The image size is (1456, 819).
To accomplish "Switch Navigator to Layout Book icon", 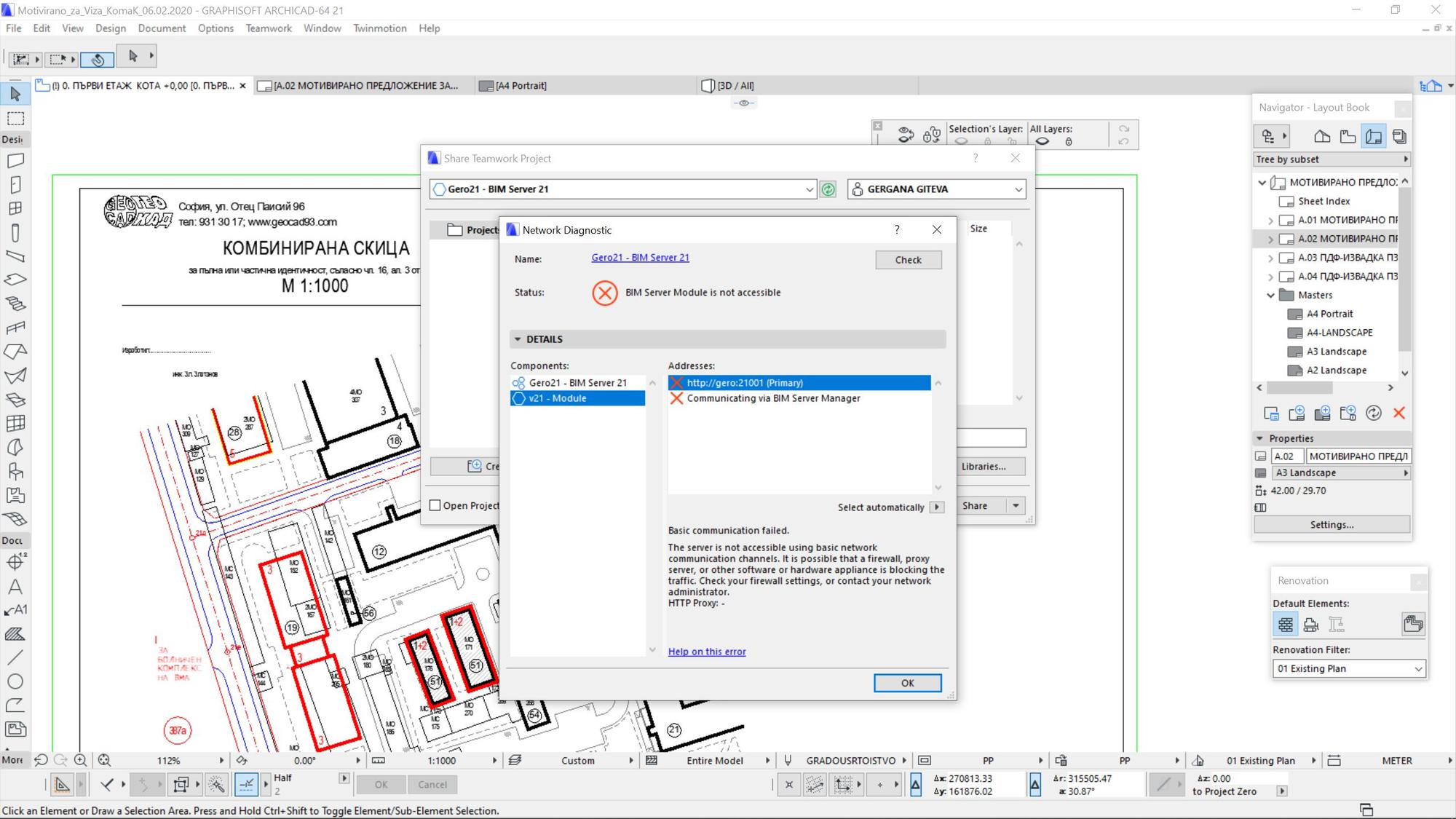I will coord(1373,136).
